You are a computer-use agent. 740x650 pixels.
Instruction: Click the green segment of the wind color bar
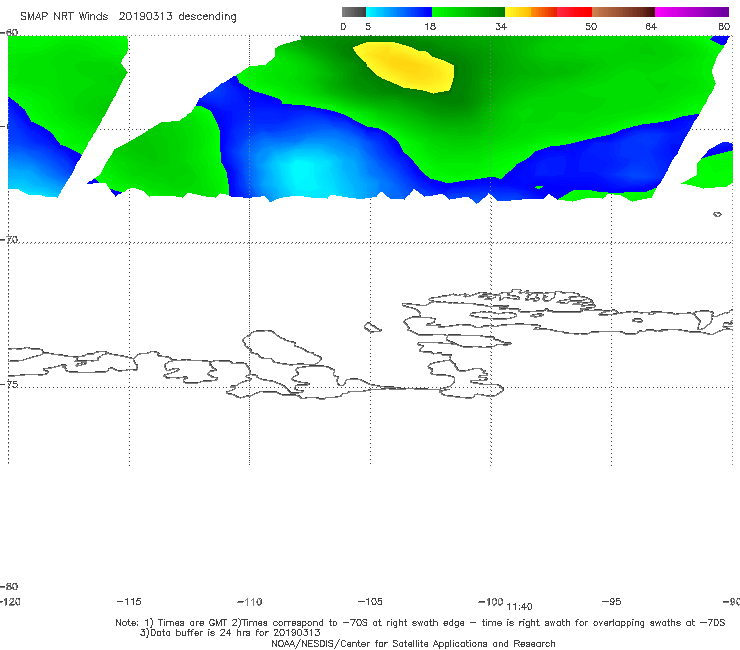coord(468,12)
